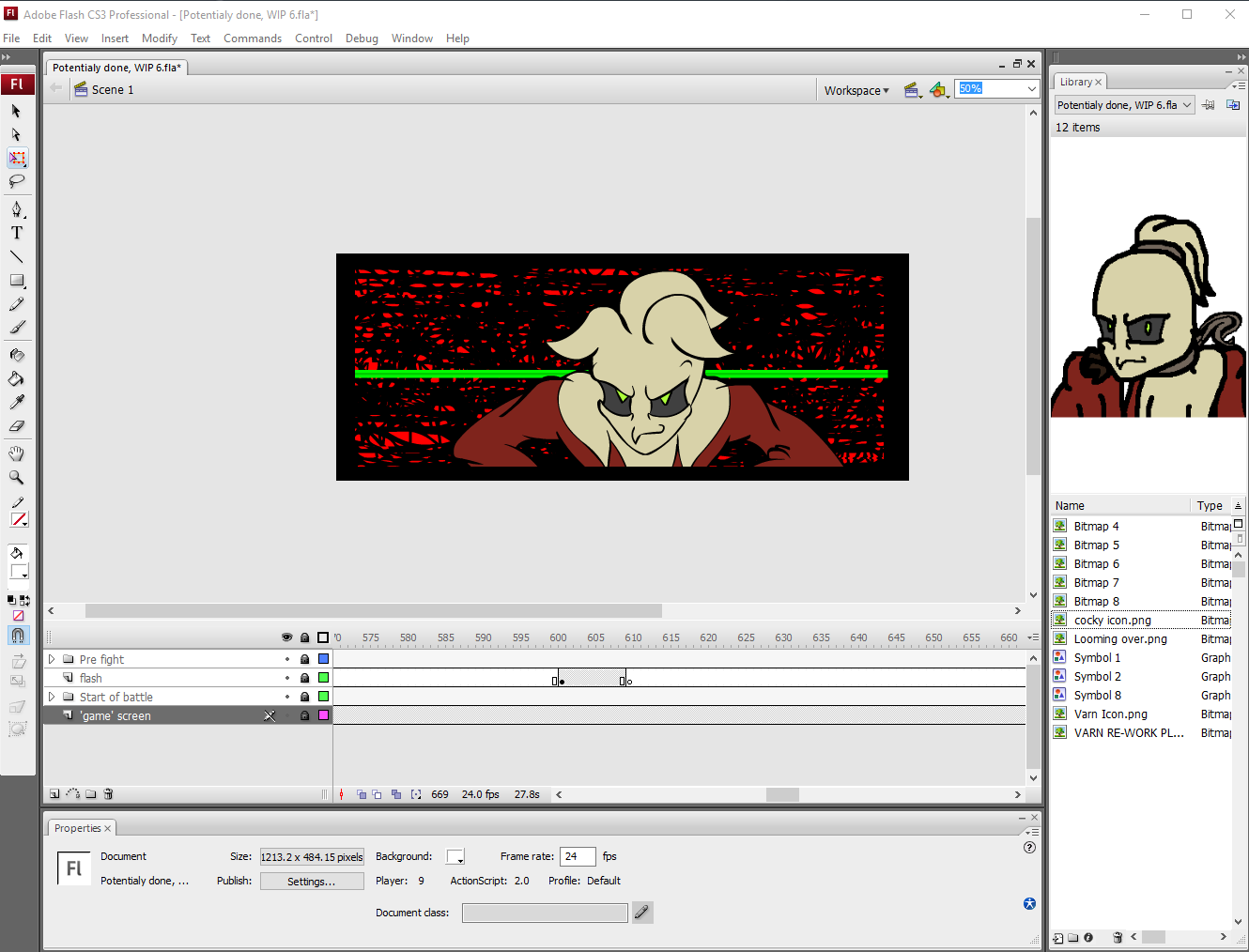The width and height of the screenshot is (1249, 952).
Task: Open the Modify menu
Action: coord(160,38)
